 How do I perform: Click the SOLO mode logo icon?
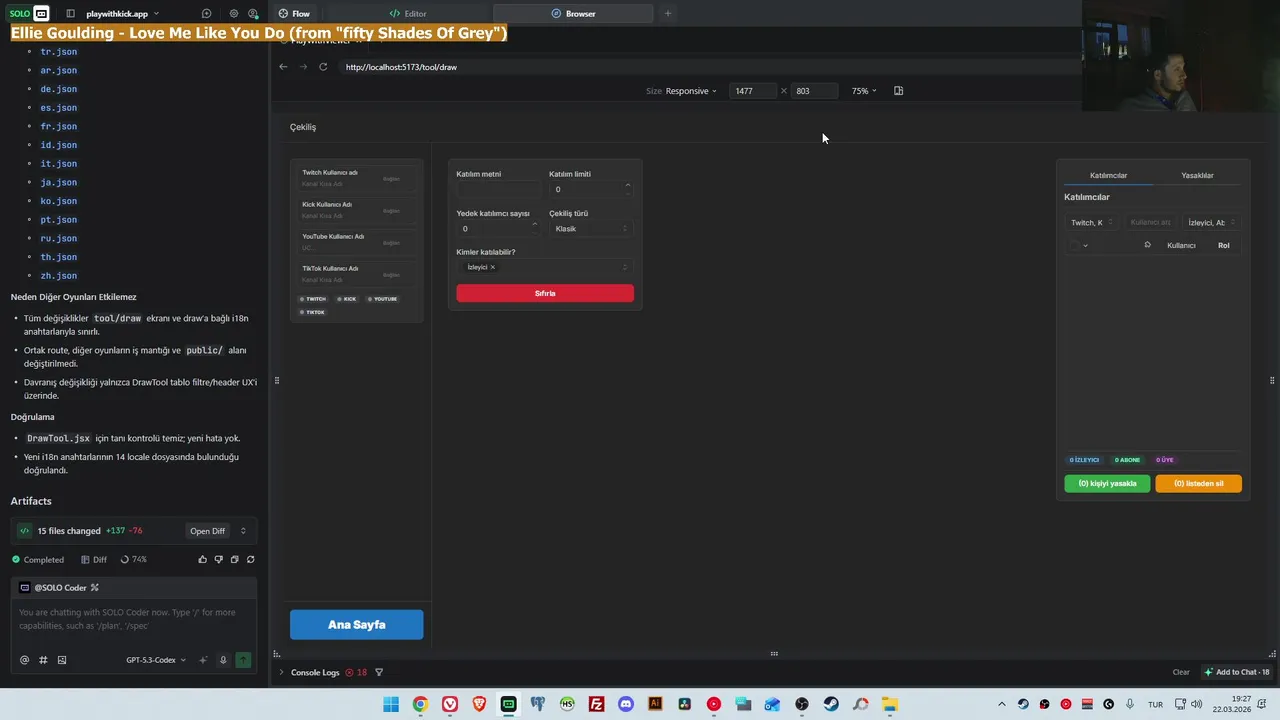[29, 14]
